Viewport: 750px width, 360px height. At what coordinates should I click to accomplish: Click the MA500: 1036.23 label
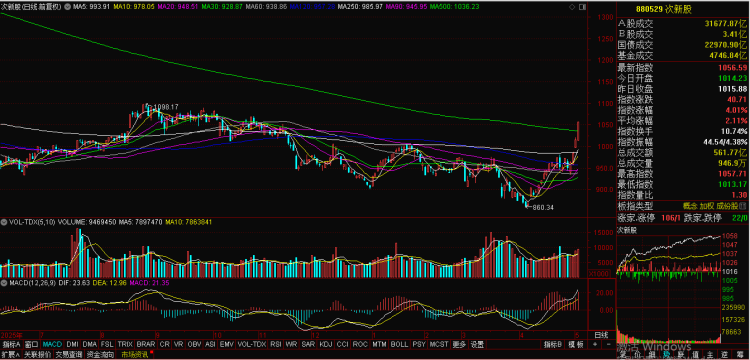click(x=454, y=7)
